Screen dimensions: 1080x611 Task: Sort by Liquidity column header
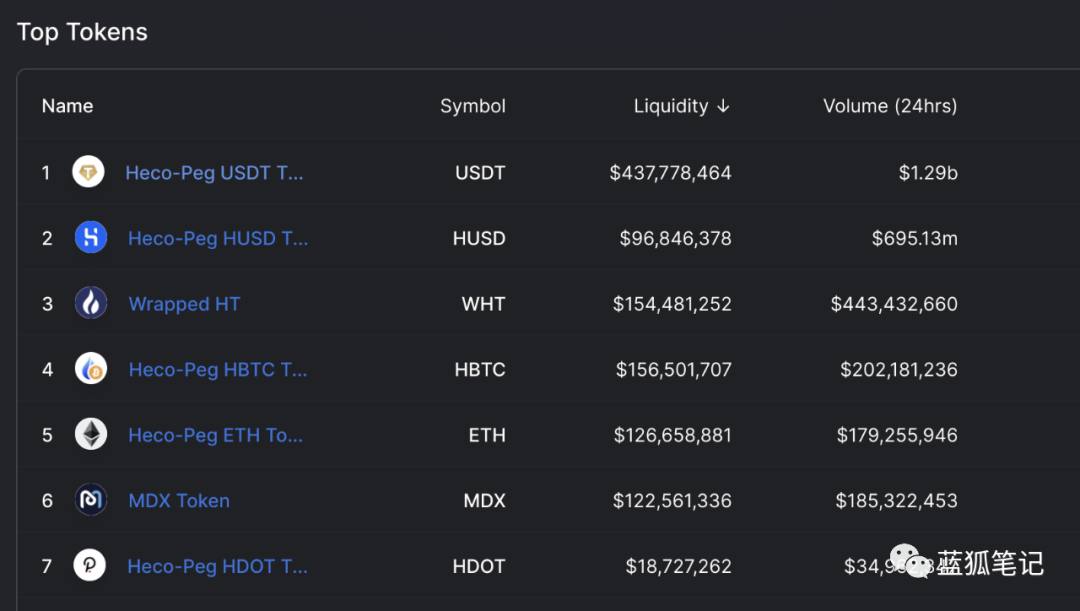coord(681,106)
